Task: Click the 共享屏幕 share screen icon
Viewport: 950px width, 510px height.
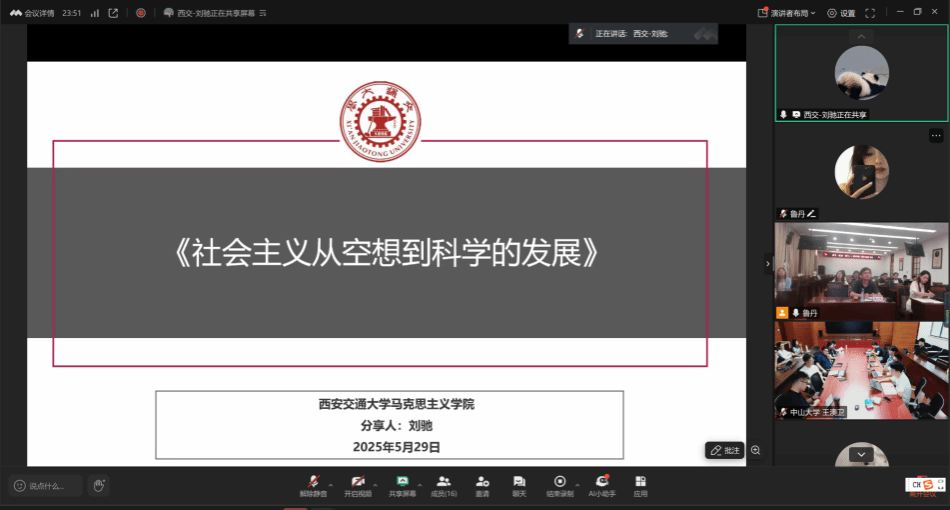Action: [402, 485]
